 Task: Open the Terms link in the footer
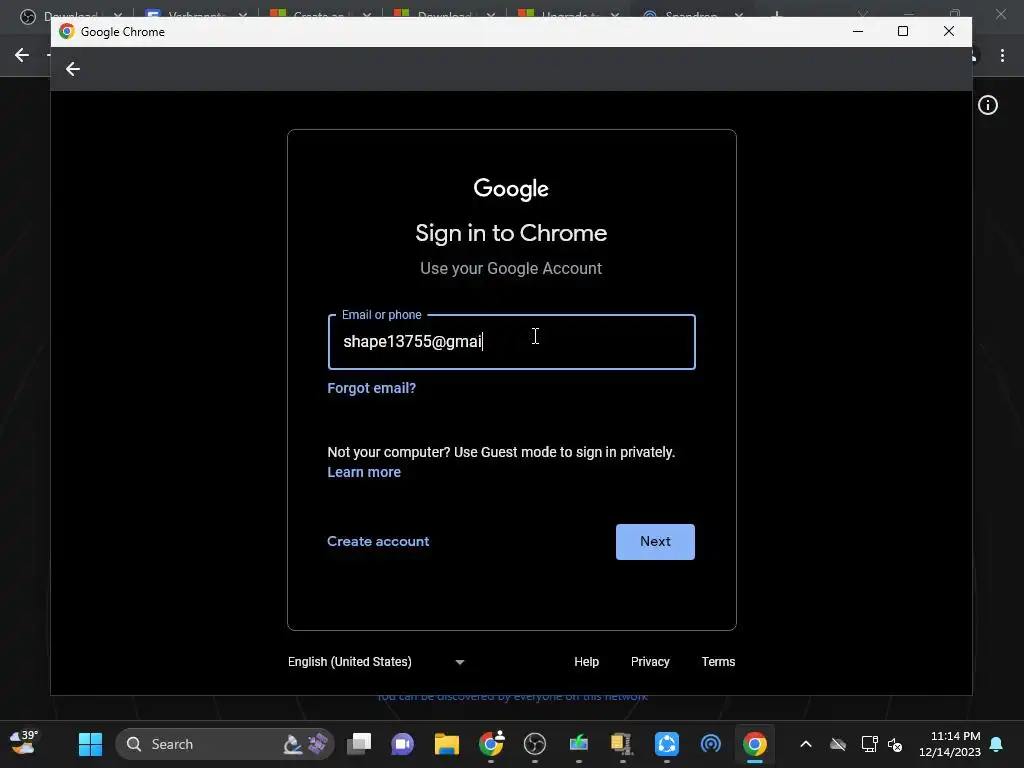tap(718, 662)
